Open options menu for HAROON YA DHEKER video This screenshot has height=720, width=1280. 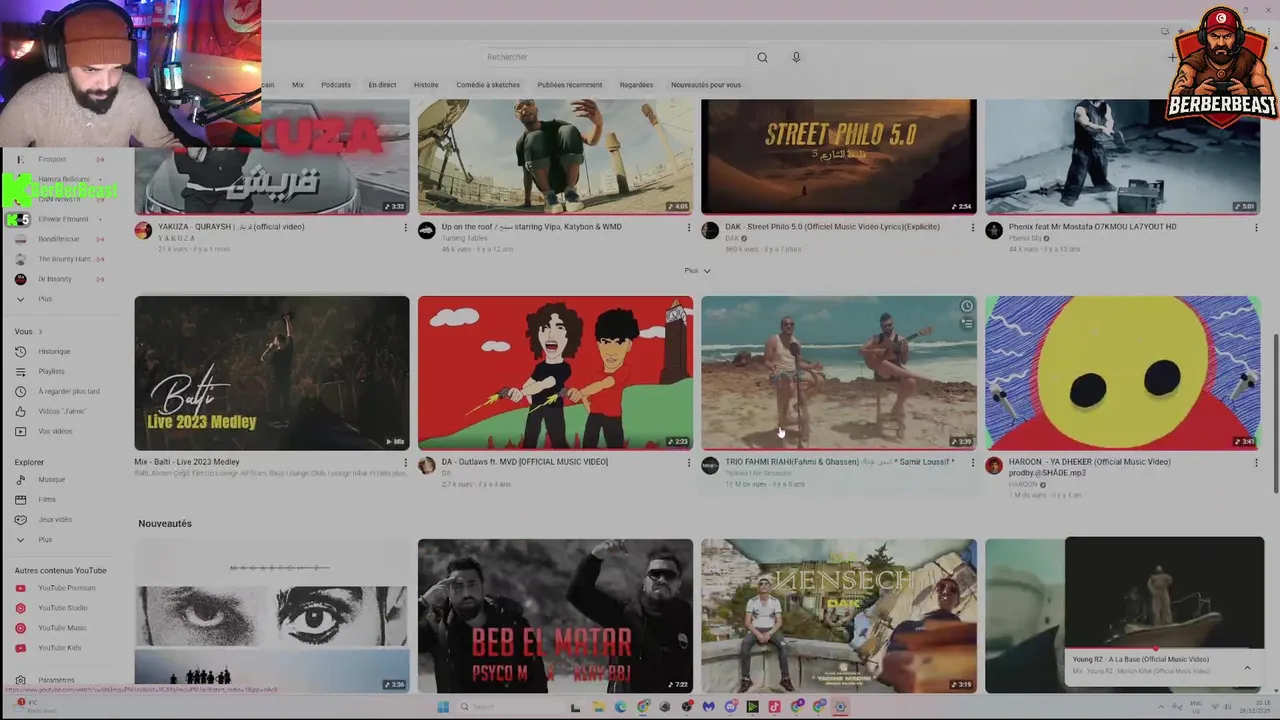pos(1255,463)
